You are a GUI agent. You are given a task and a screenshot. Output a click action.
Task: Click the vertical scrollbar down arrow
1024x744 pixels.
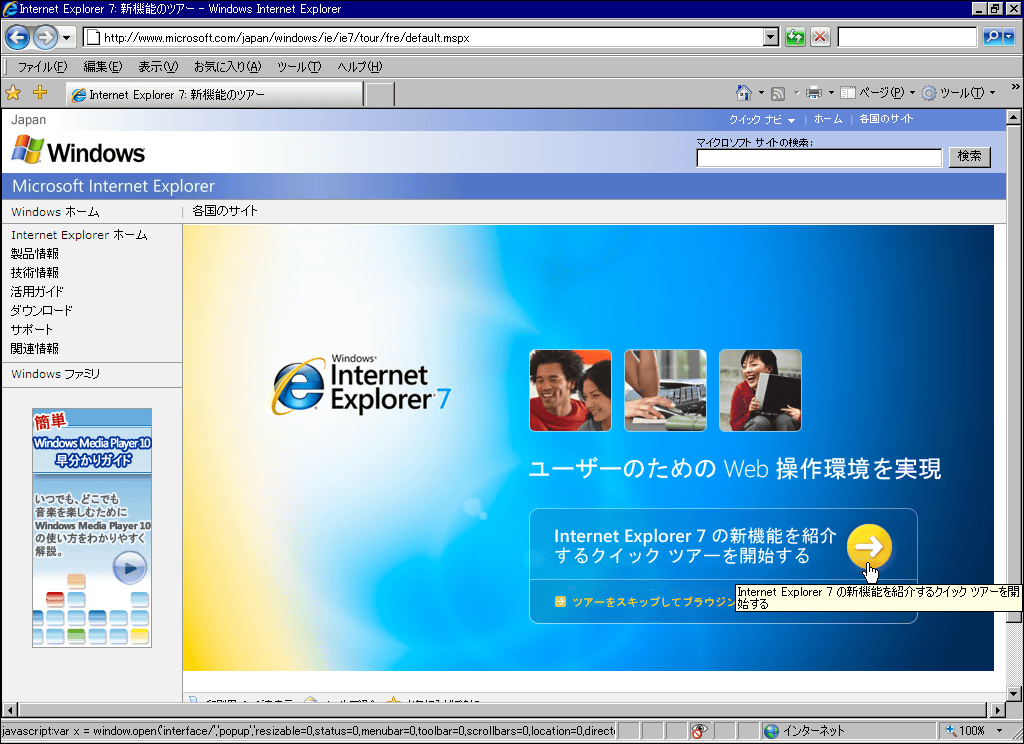coord(1014,693)
